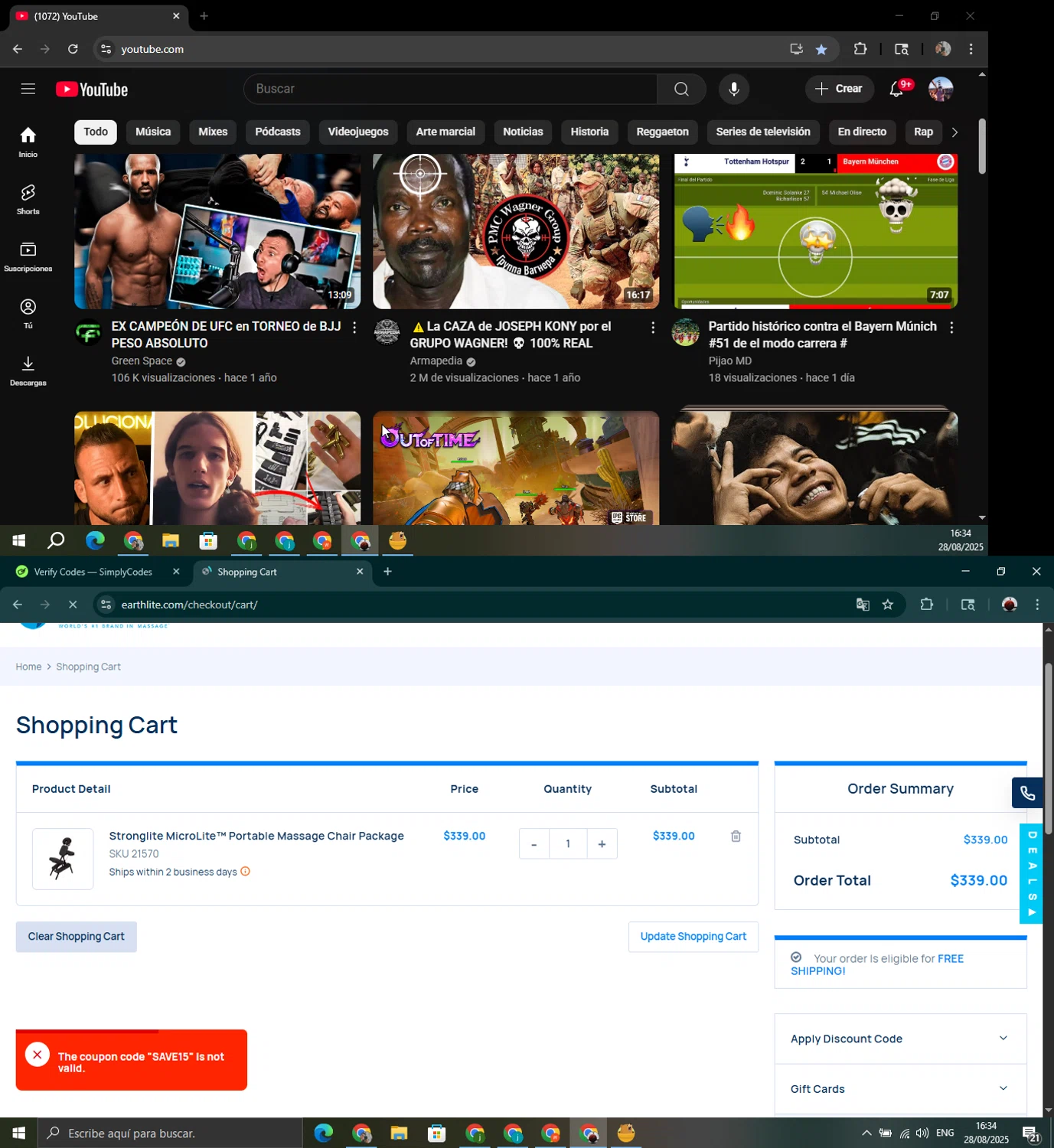Open volume control in system tray
The image size is (1054, 1148).
(x=922, y=1133)
